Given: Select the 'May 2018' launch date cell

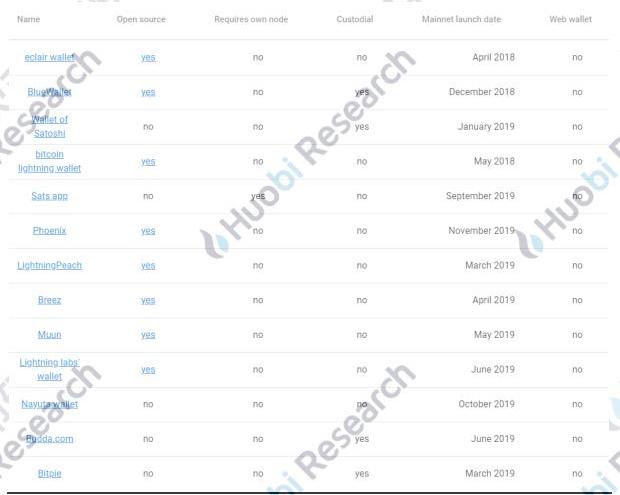Looking at the screenshot, I should click(494, 161).
